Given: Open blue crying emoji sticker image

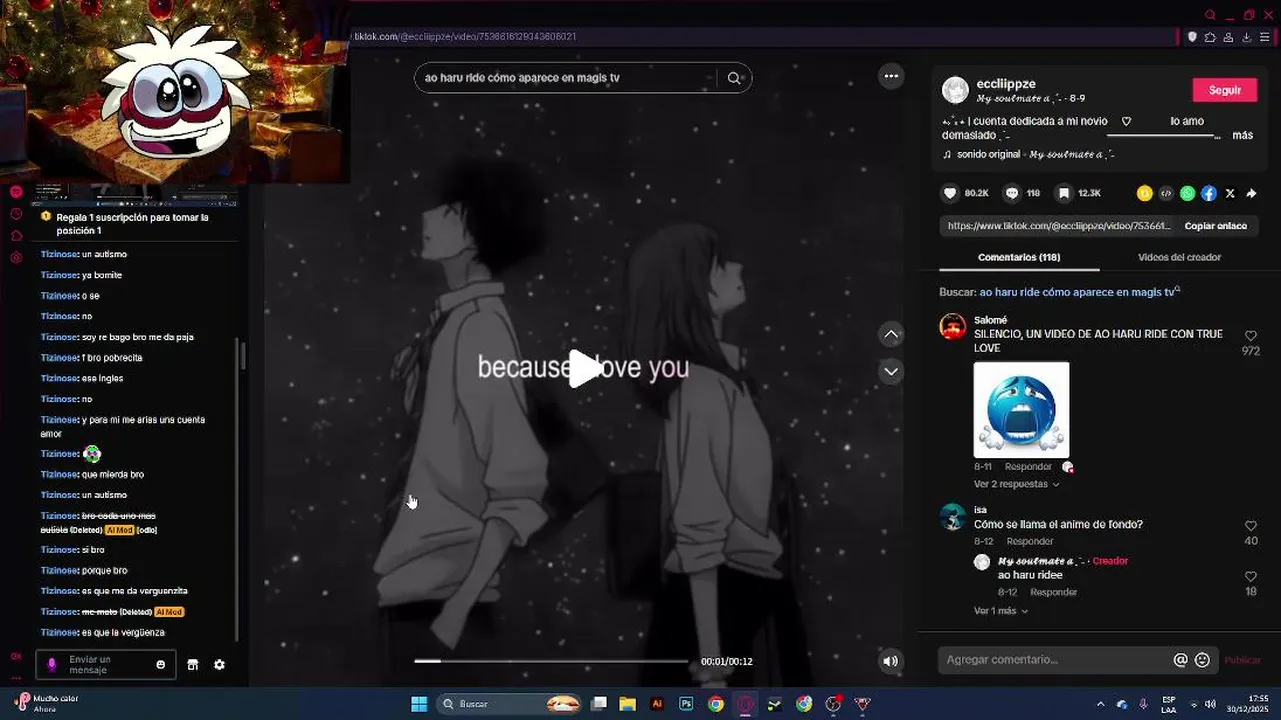Looking at the screenshot, I should [1021, 409].
